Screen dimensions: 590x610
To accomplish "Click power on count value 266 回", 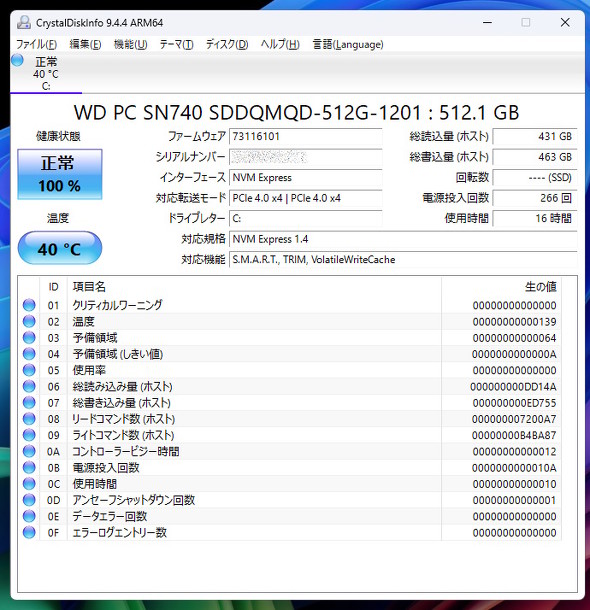I will click(x=535, y=198).
